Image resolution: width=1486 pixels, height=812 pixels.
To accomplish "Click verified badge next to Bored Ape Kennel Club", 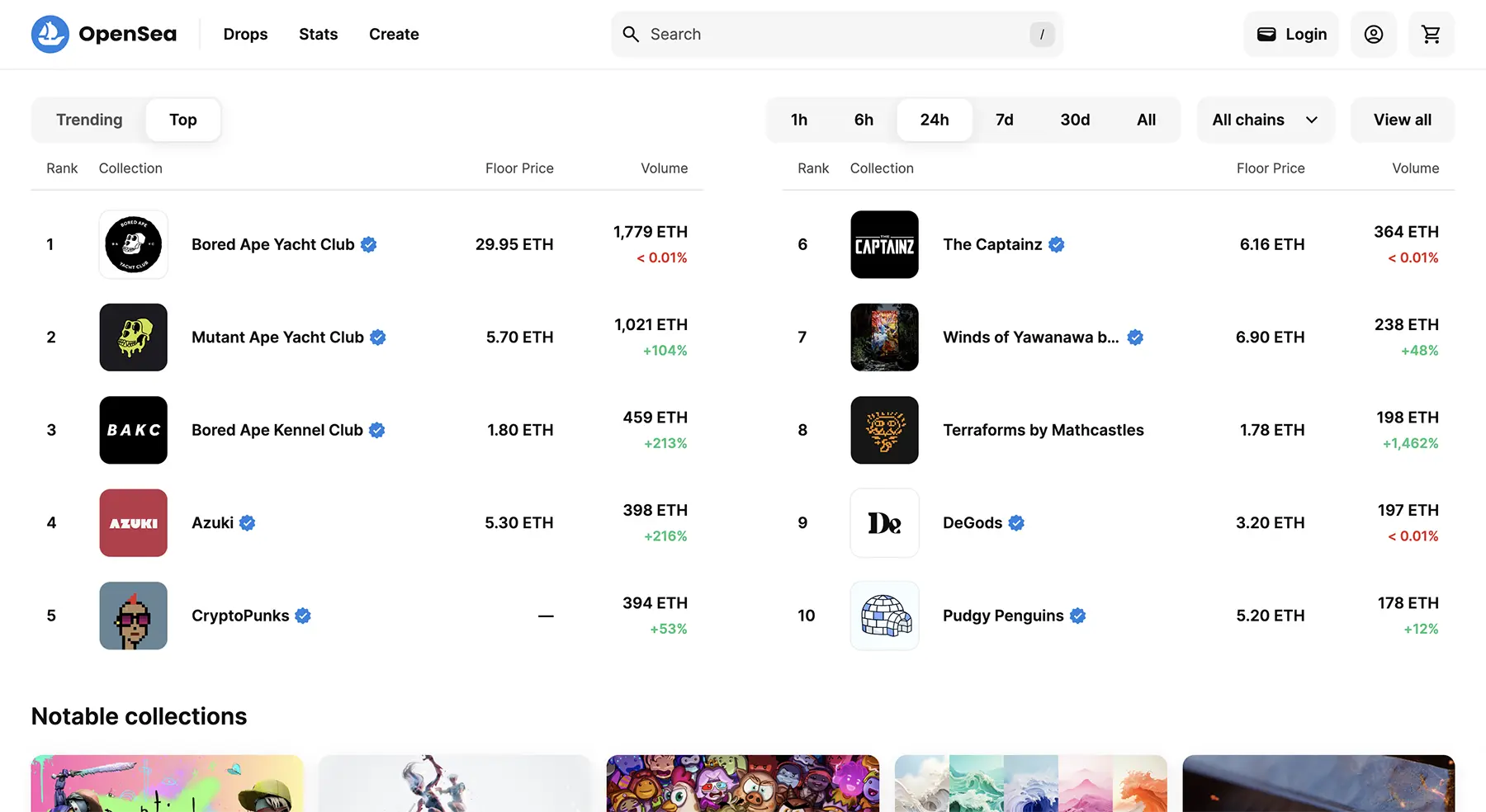I will (x=377, y=430).
